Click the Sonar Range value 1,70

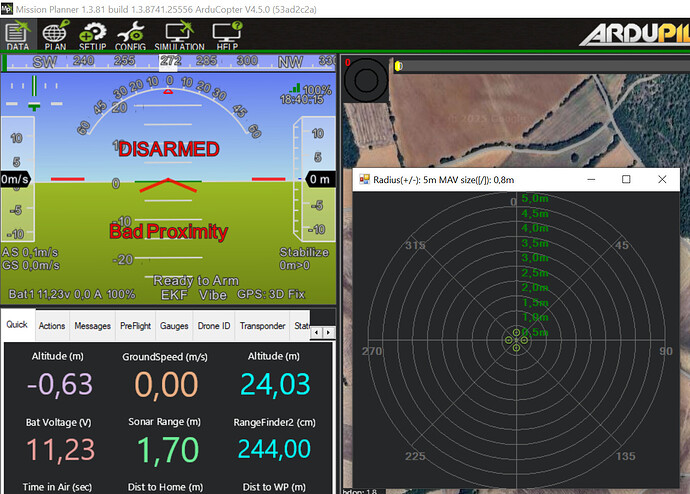162,450
